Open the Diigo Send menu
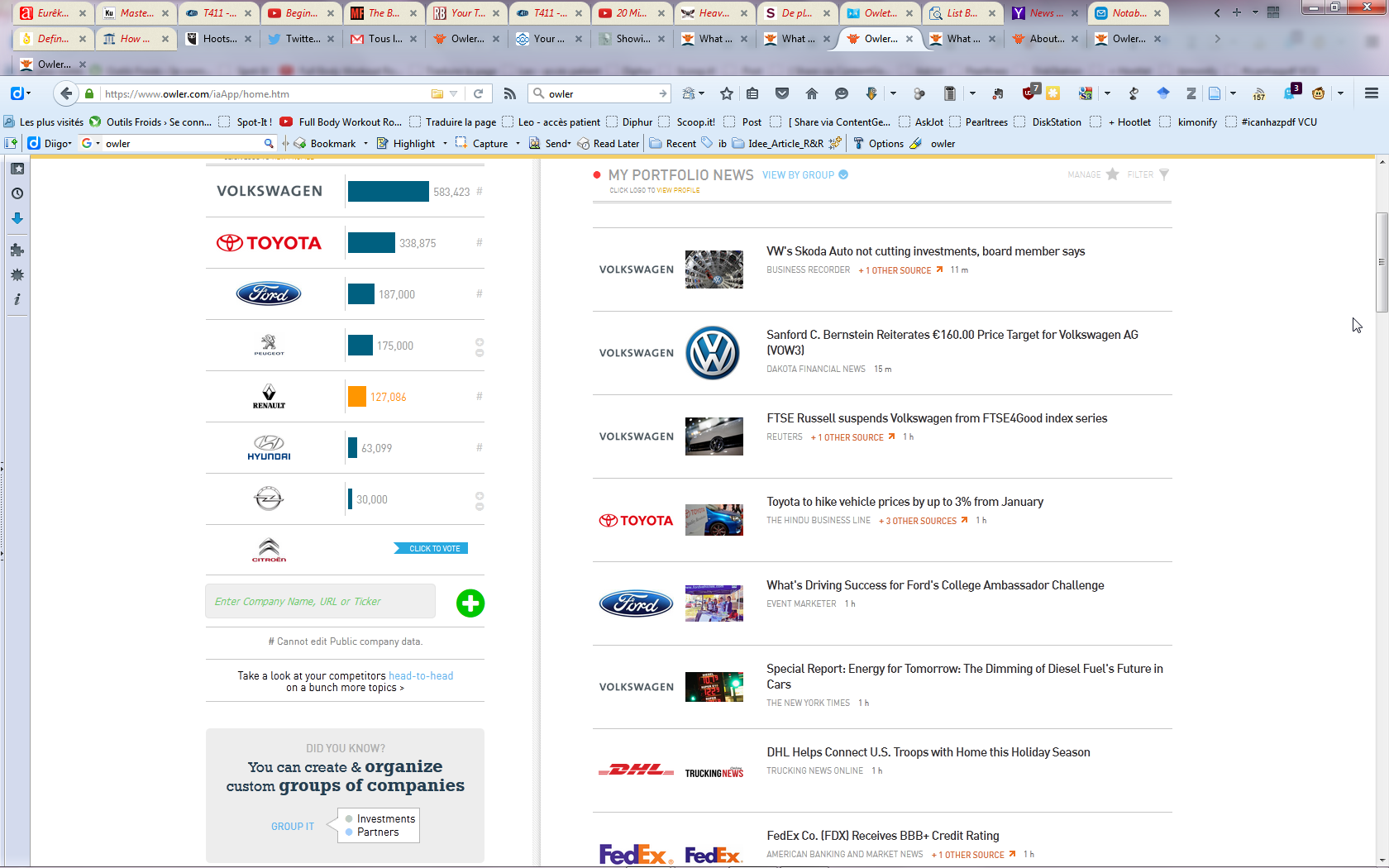 tap(550, 143)
